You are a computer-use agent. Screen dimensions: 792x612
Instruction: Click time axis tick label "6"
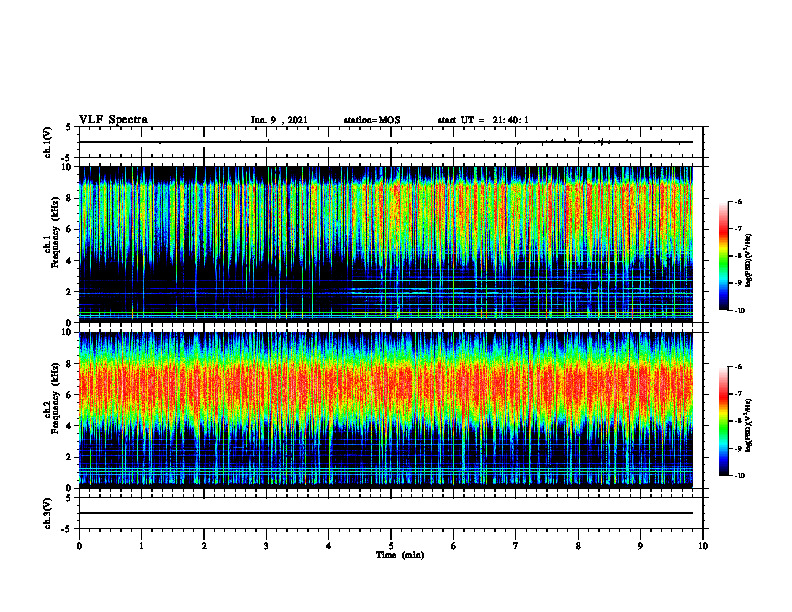(454, 546)
